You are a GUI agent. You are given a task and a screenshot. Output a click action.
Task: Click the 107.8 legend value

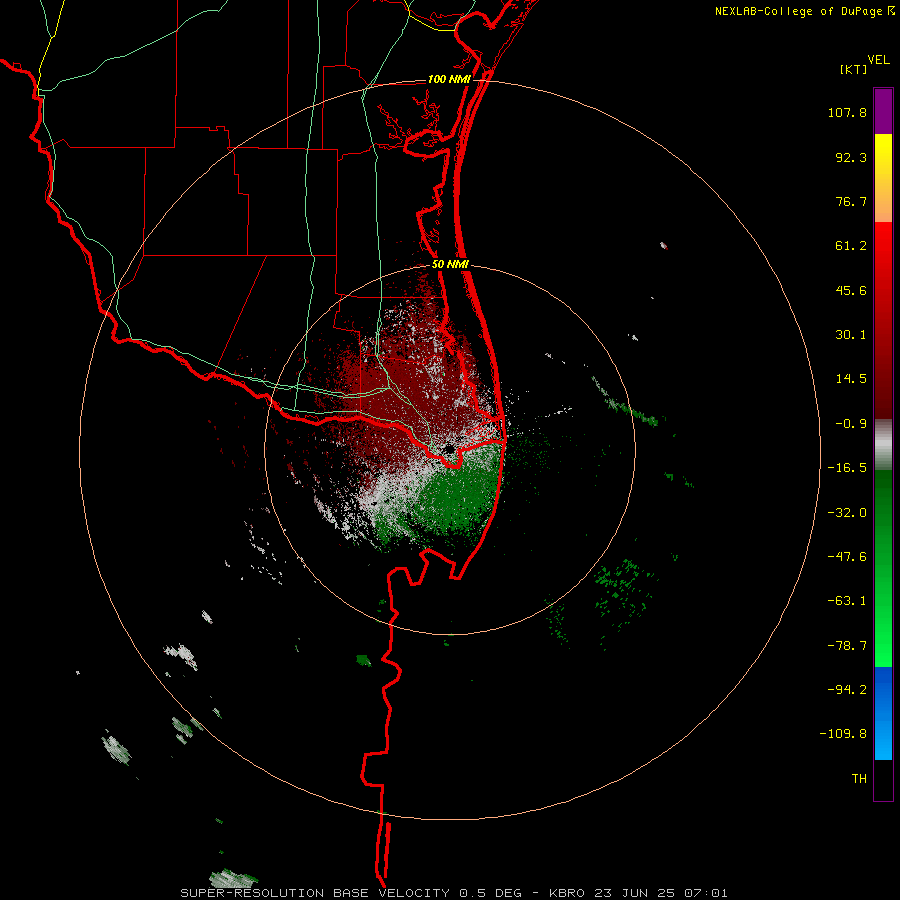pyautogui.click(x=847, y=112)
